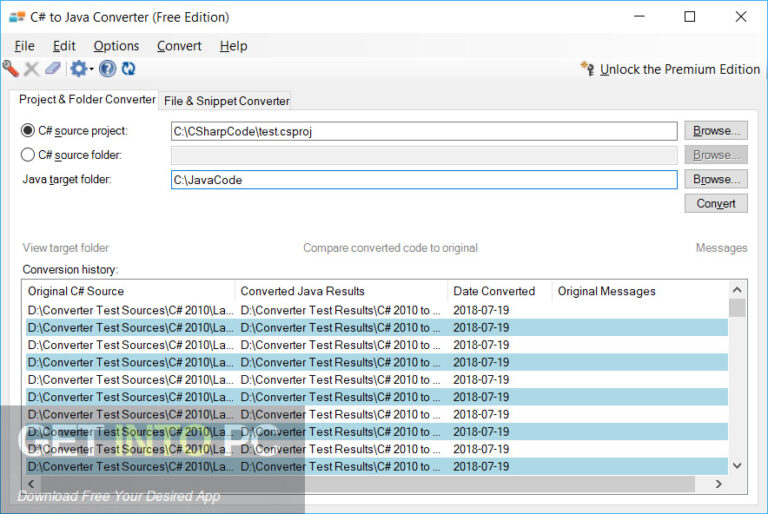Viewport: 768px width, 514px height.
Task: Click the gray X delete toolbar icon
Action: pyautogui.click(x=31, y=69)
